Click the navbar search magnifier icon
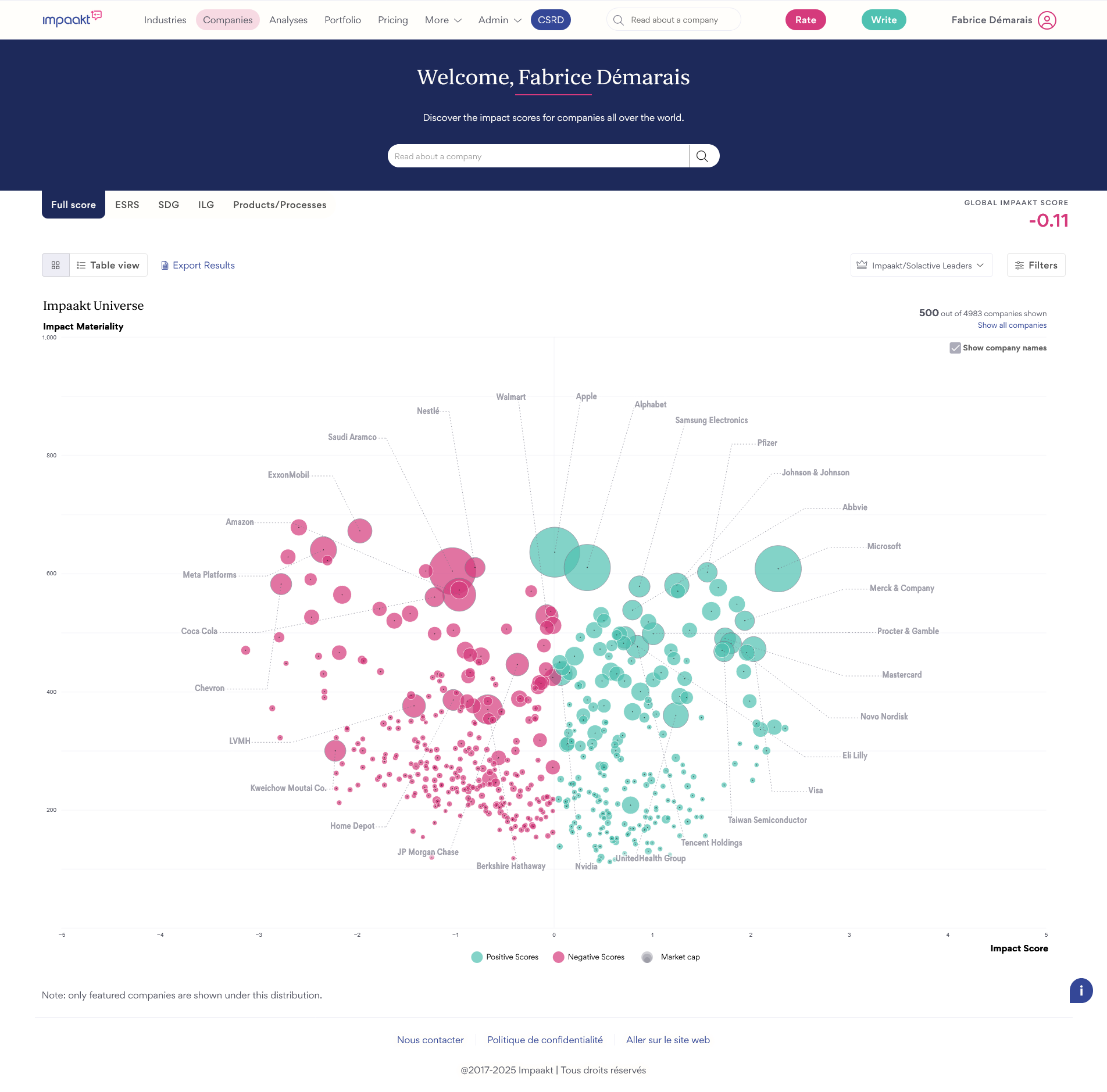 [x=619, y=20]
